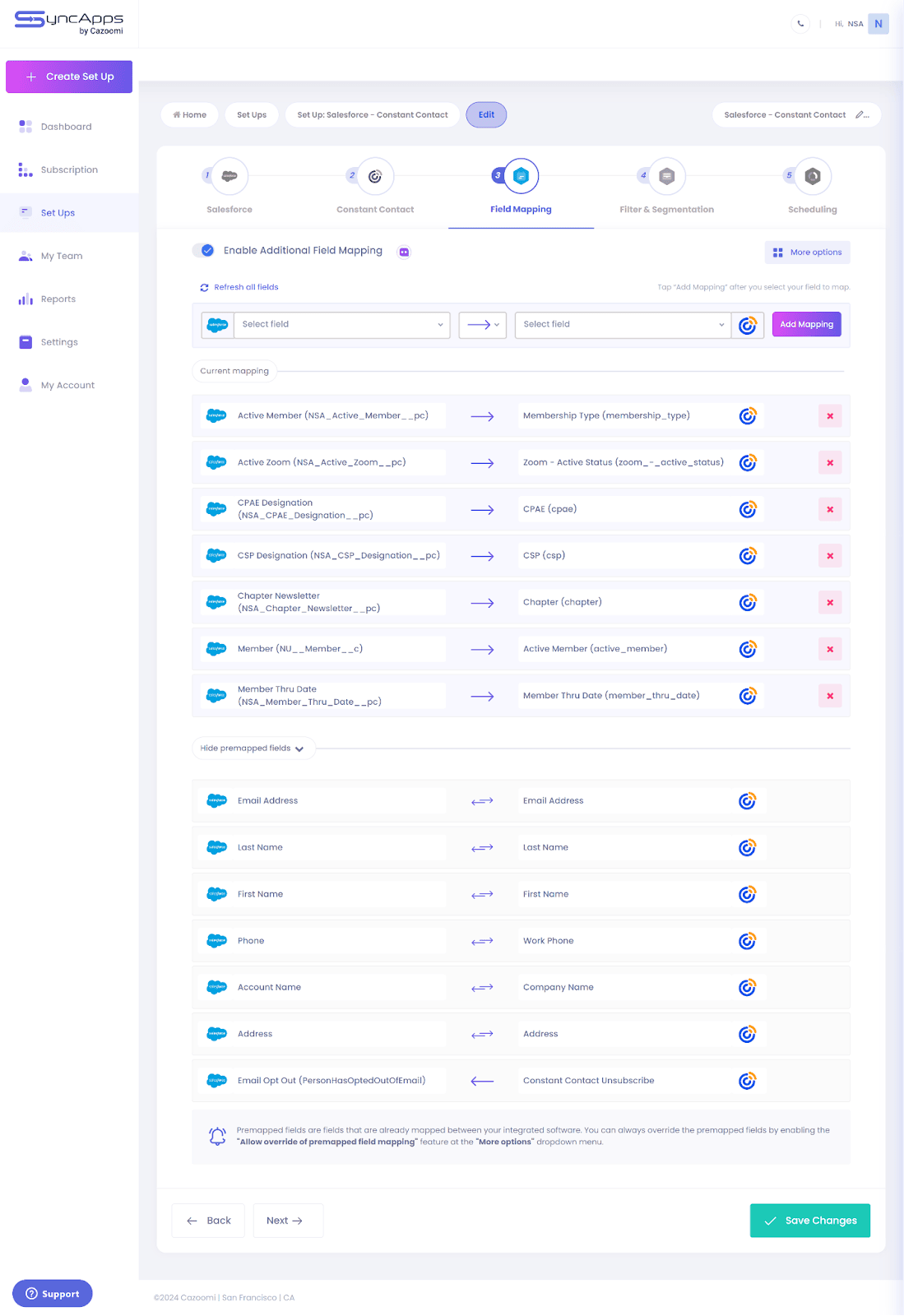Collapse Hide premapped fields expander

click(253, 748)
